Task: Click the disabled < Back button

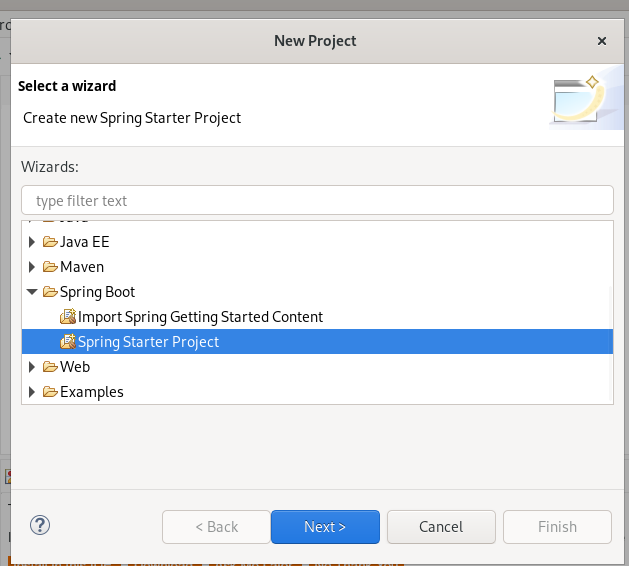Action: (217, 527)
